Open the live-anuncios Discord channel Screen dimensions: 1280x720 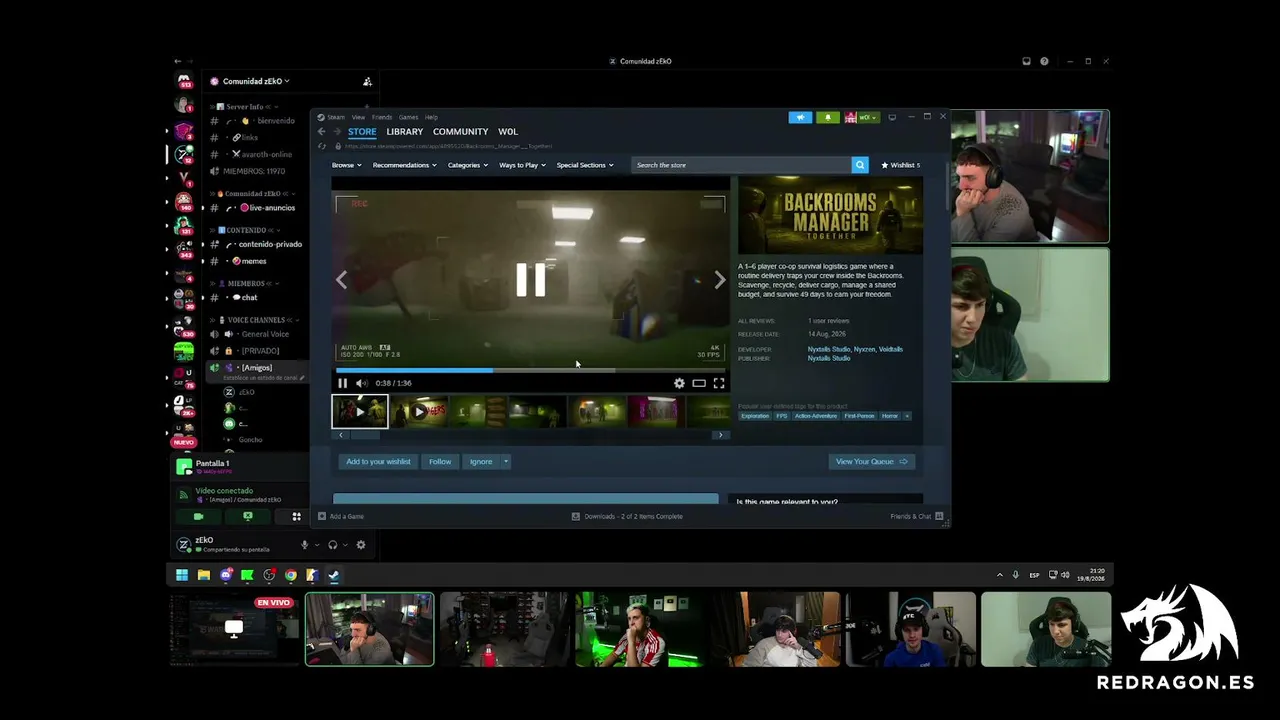tap(265, 208)
